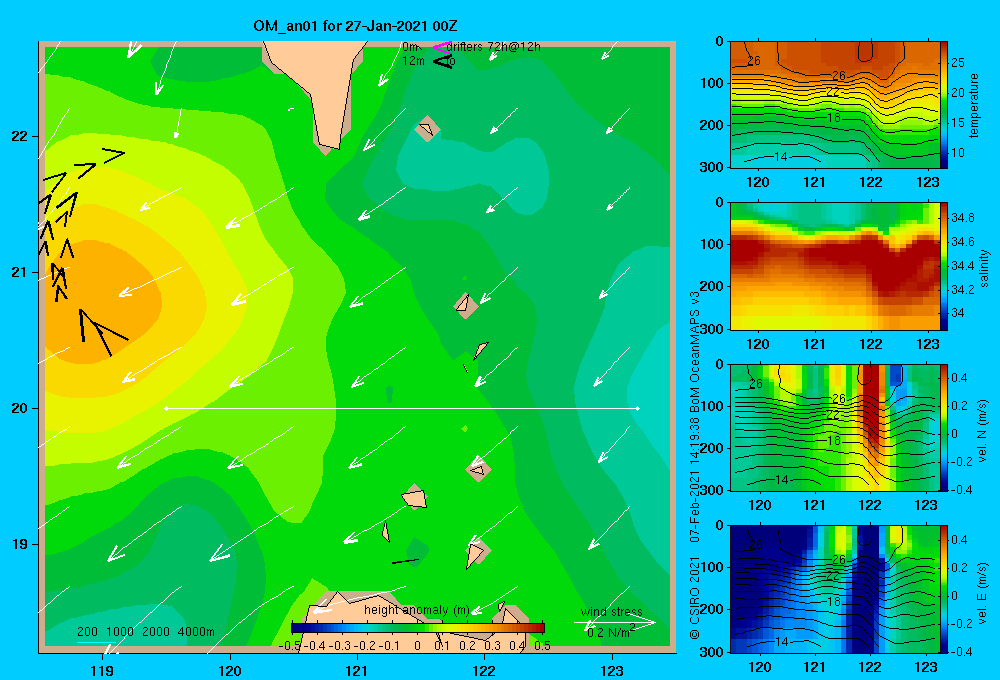Click longitude label '119' on the map axis
1000x680 pixels.
pyautogui.click(x=103, y=671)
